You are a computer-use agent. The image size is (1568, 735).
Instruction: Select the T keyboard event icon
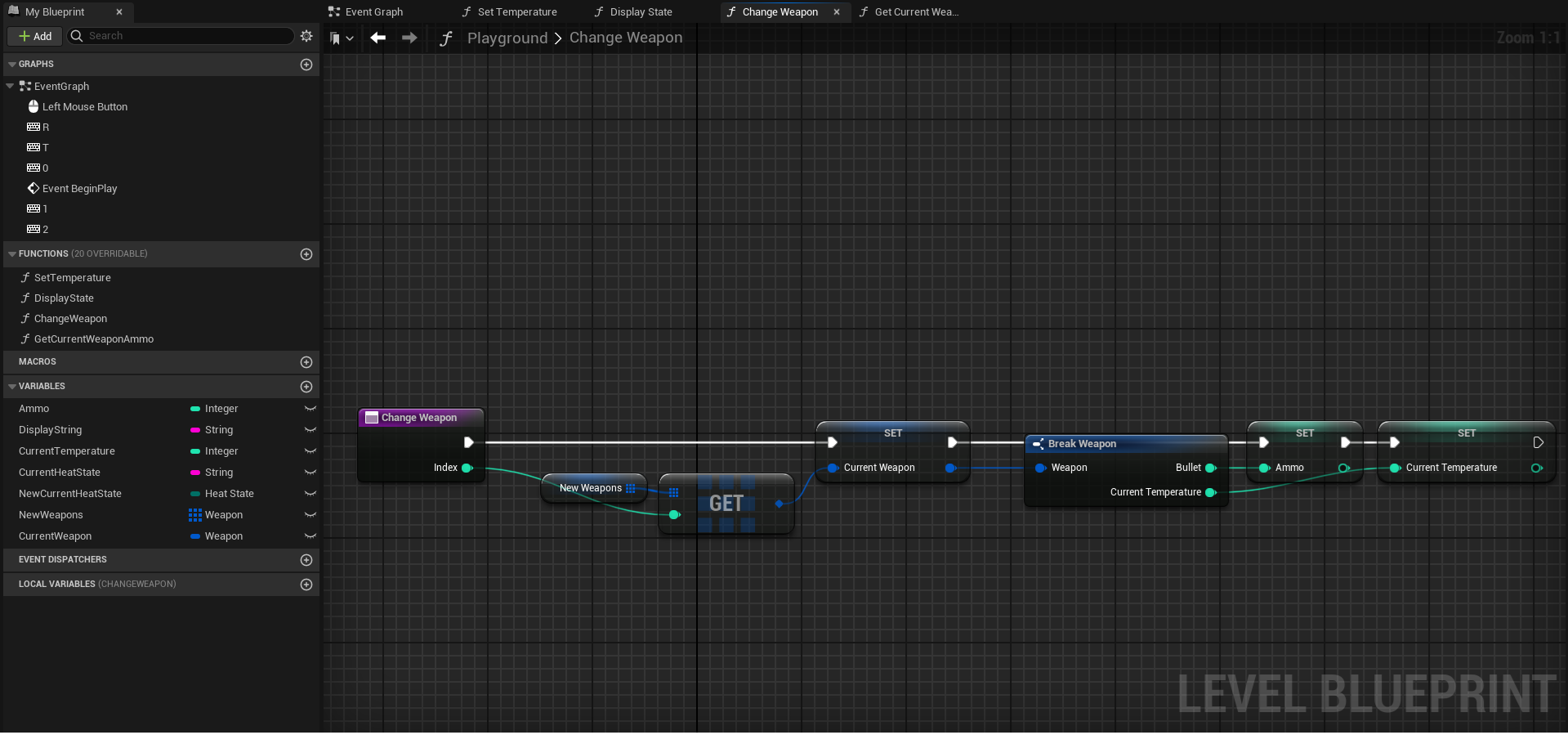pos(34,147)
